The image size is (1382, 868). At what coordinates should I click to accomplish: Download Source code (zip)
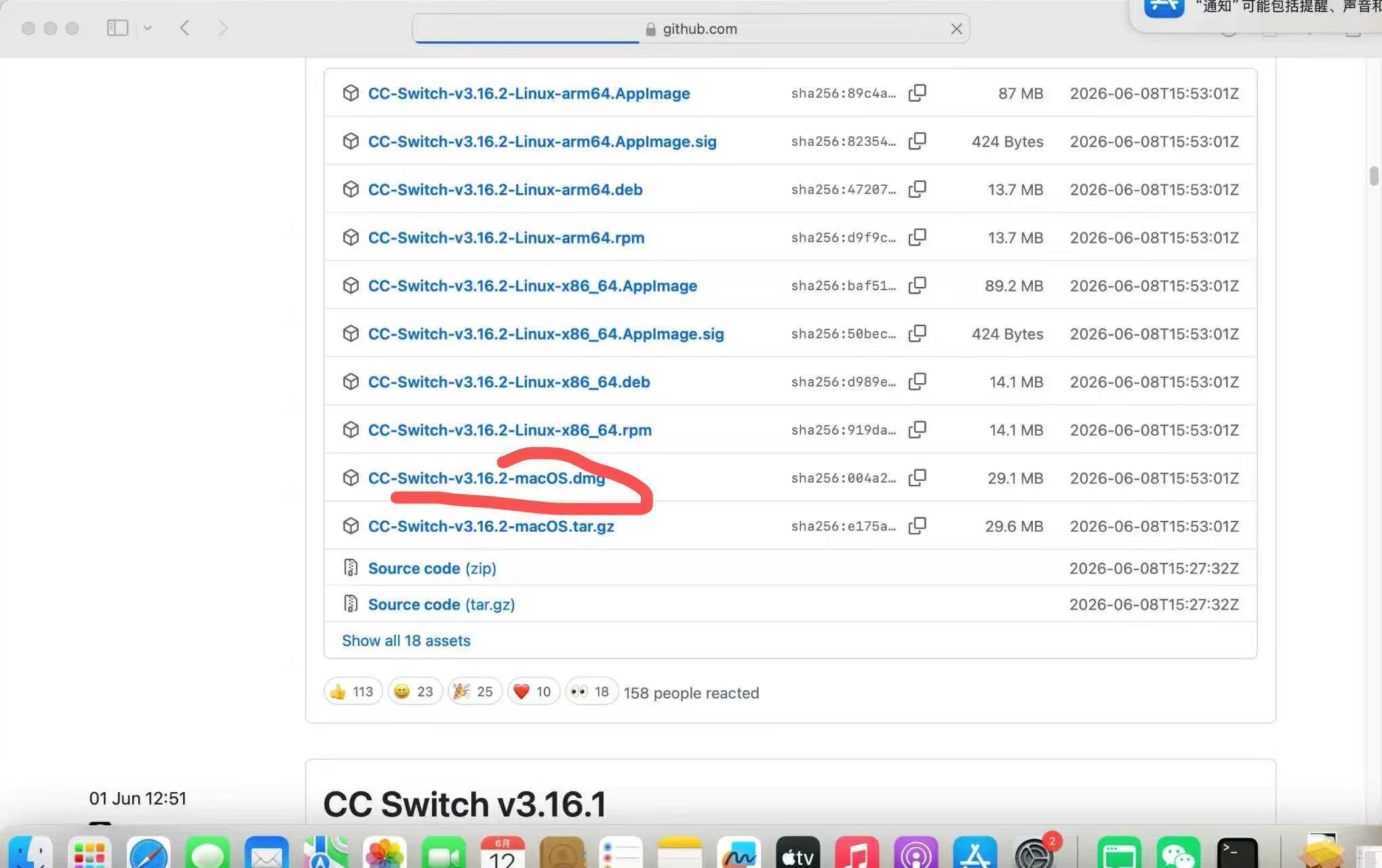432,568
